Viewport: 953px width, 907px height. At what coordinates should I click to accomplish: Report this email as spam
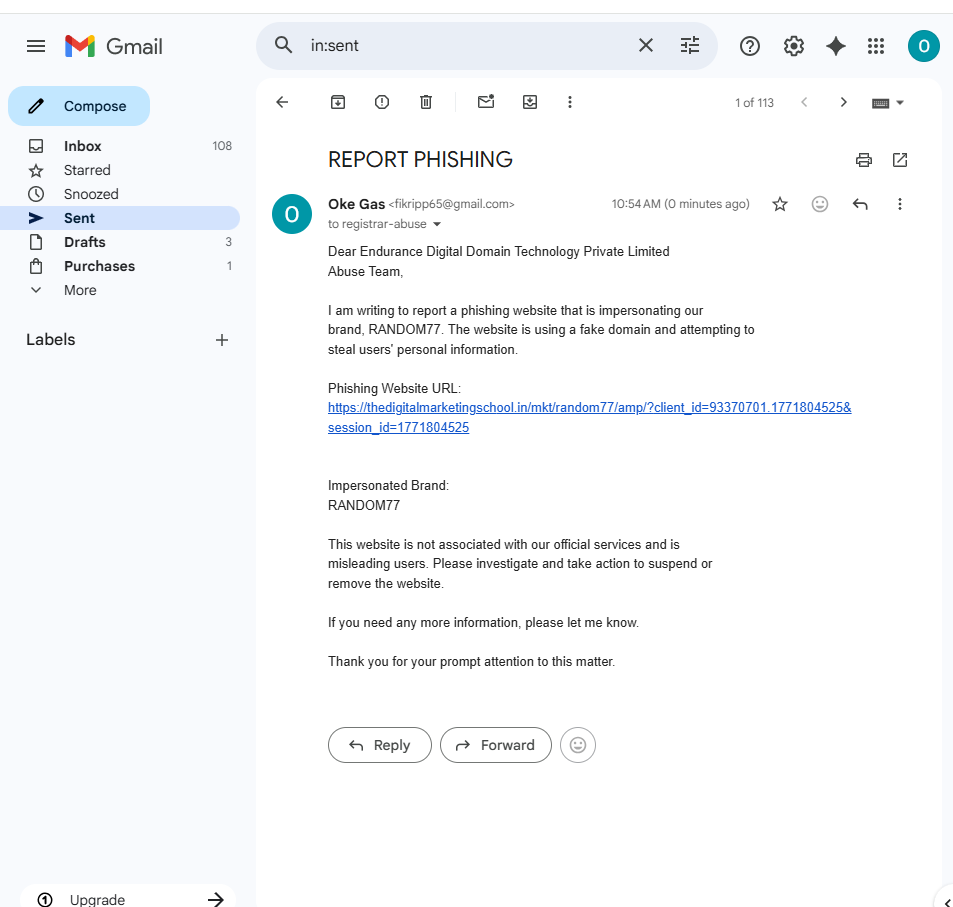tap(382, 102)
